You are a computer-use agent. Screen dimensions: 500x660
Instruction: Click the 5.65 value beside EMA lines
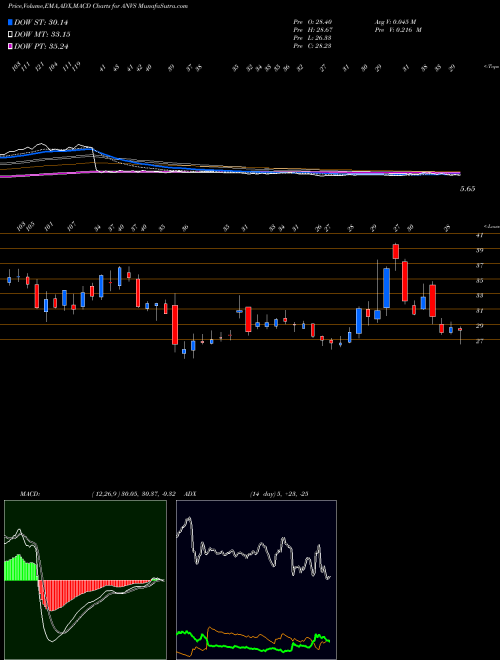click(x=468, y=189)
